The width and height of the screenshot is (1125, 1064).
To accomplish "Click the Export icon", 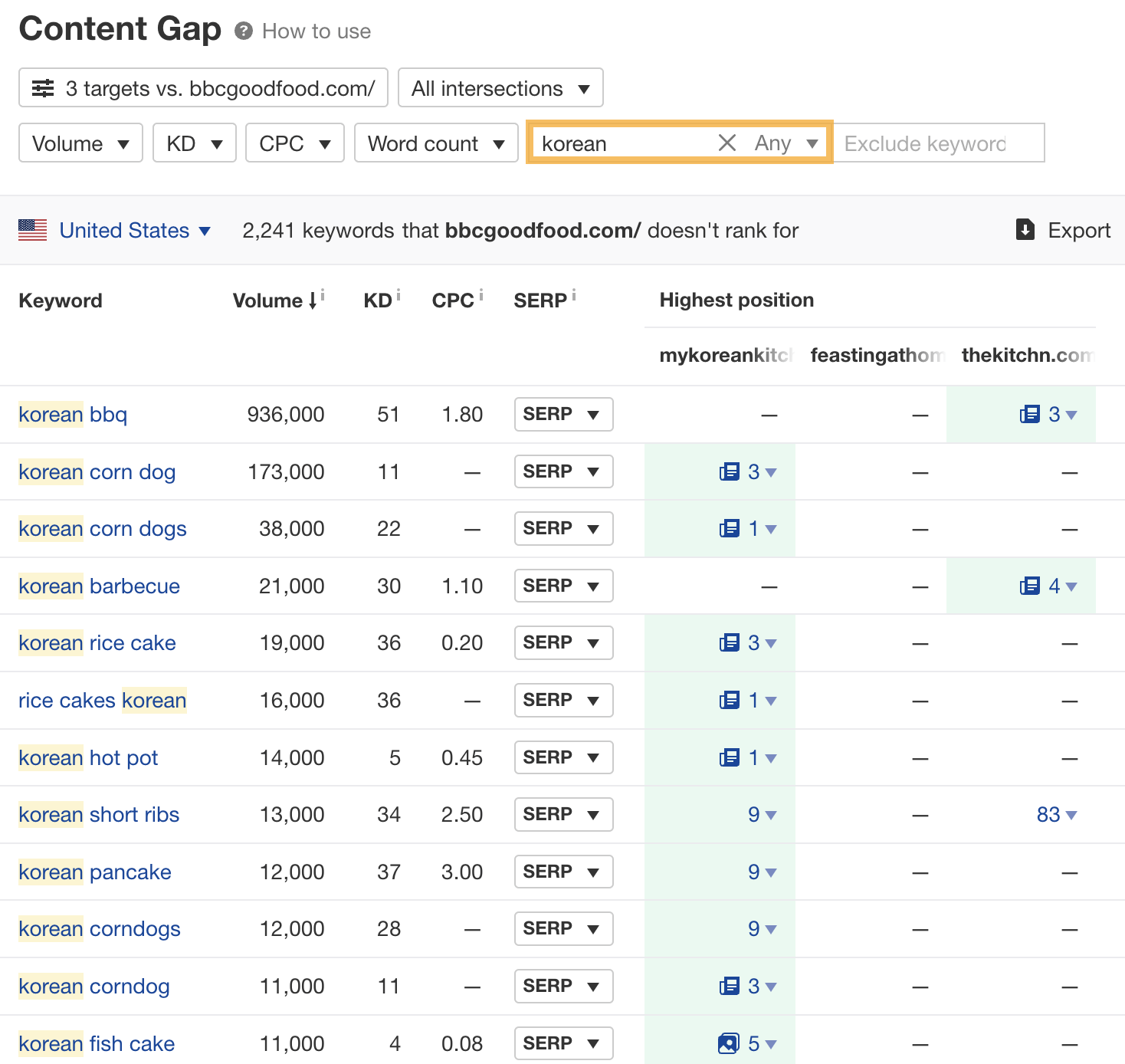I will (x=1025, y=230).
